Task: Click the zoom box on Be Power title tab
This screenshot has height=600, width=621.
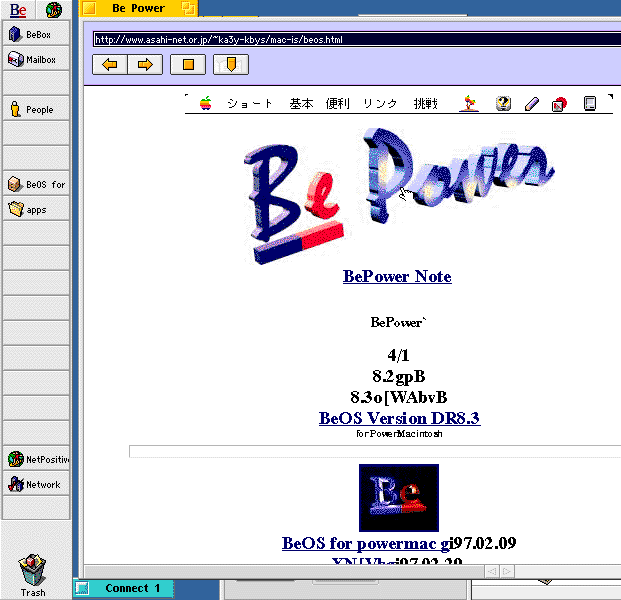Action: pyautogui.click(x=188, y=8)
